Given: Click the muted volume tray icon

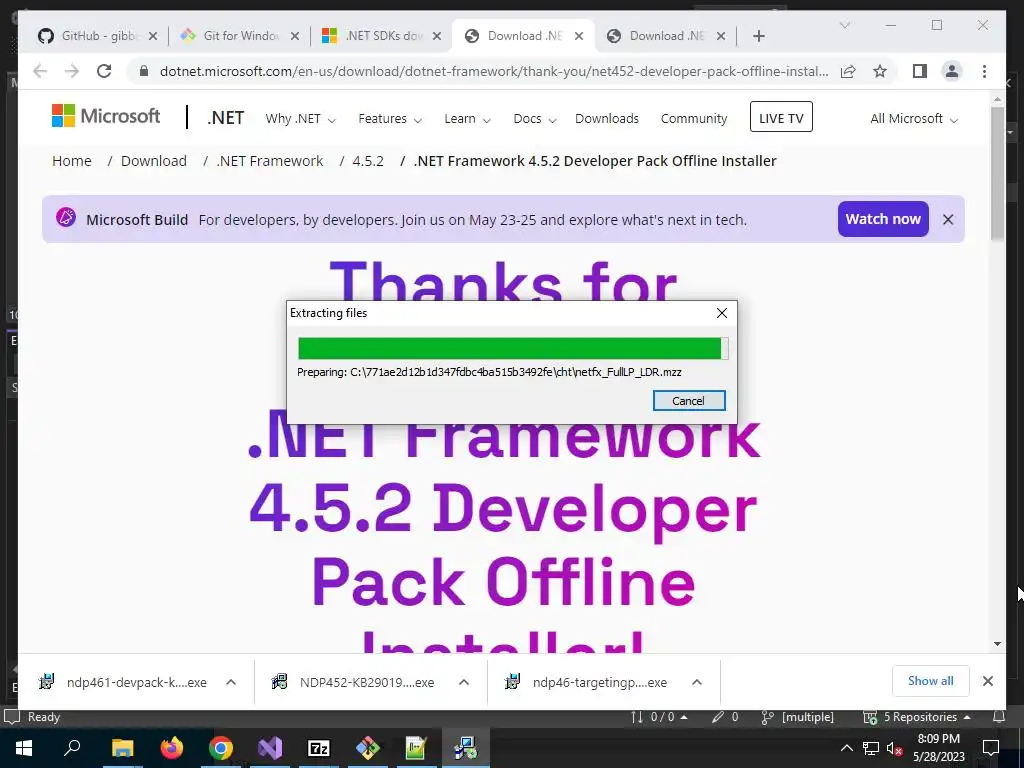Looking at the screenshot, I should (894, 748).
